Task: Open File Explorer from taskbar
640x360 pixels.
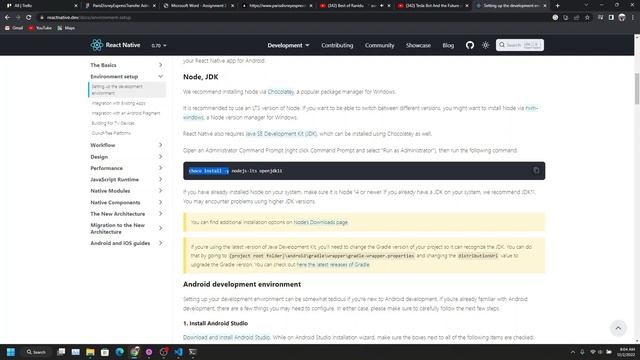Action: (90, 352)
